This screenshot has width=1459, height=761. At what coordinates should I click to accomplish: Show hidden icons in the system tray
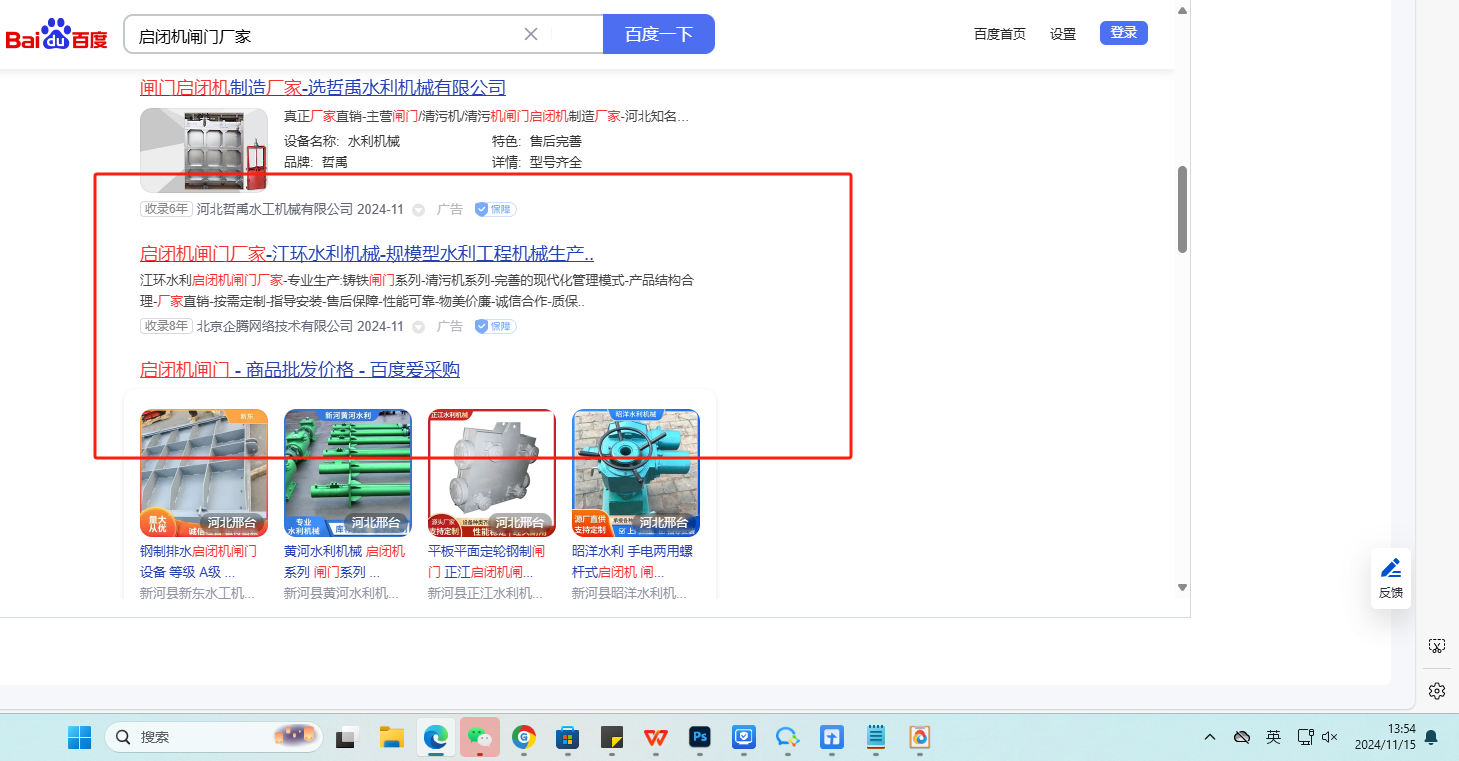pyautogui.click(x=1210, y=737)
